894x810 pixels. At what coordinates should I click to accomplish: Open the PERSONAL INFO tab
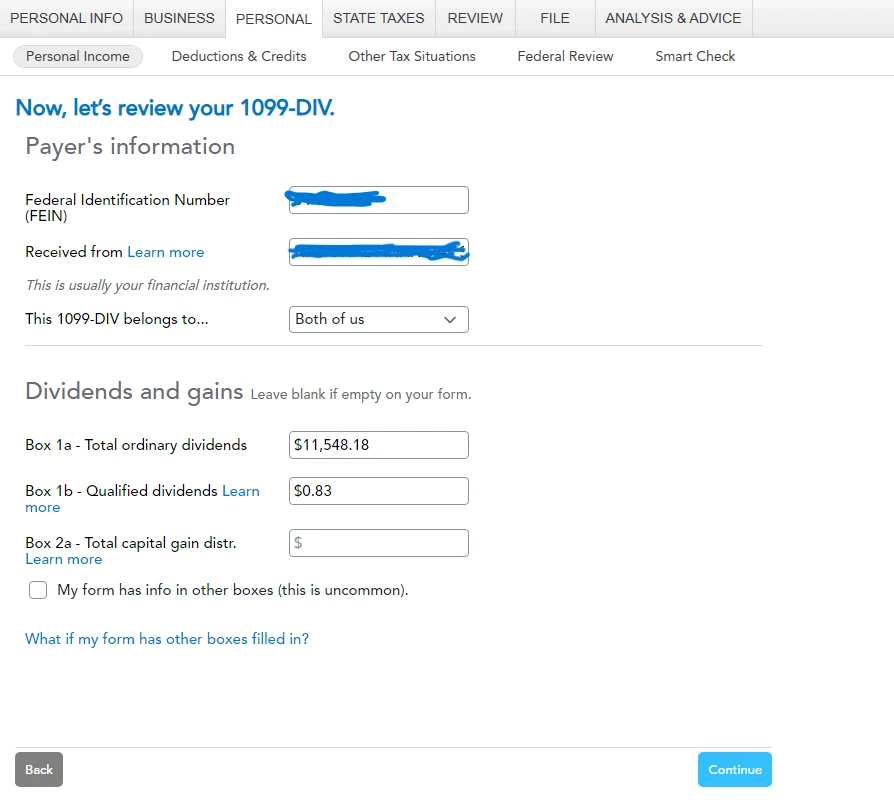(66, 18)
